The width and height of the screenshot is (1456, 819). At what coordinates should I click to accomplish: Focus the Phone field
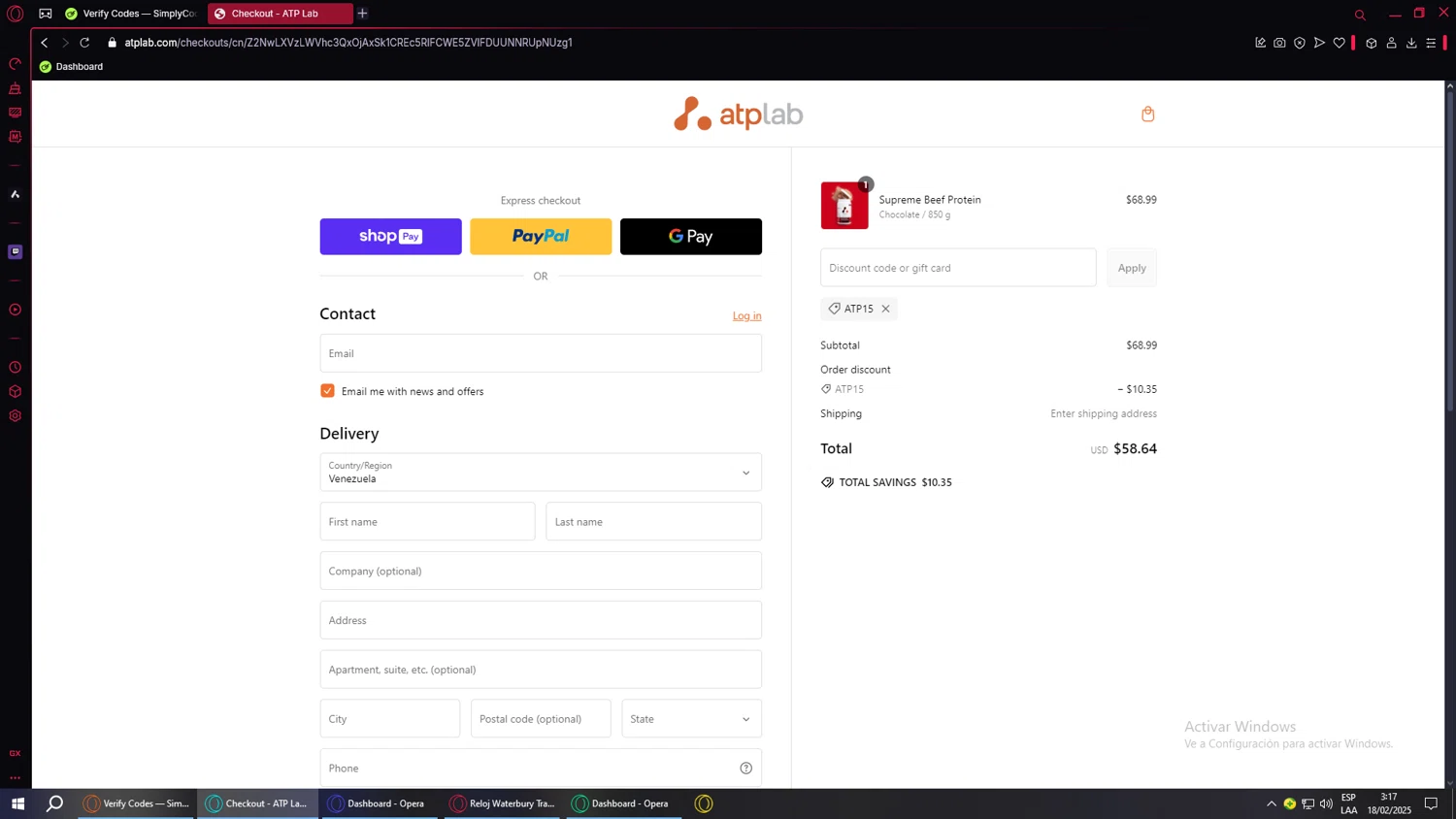[x=541, y=769]
